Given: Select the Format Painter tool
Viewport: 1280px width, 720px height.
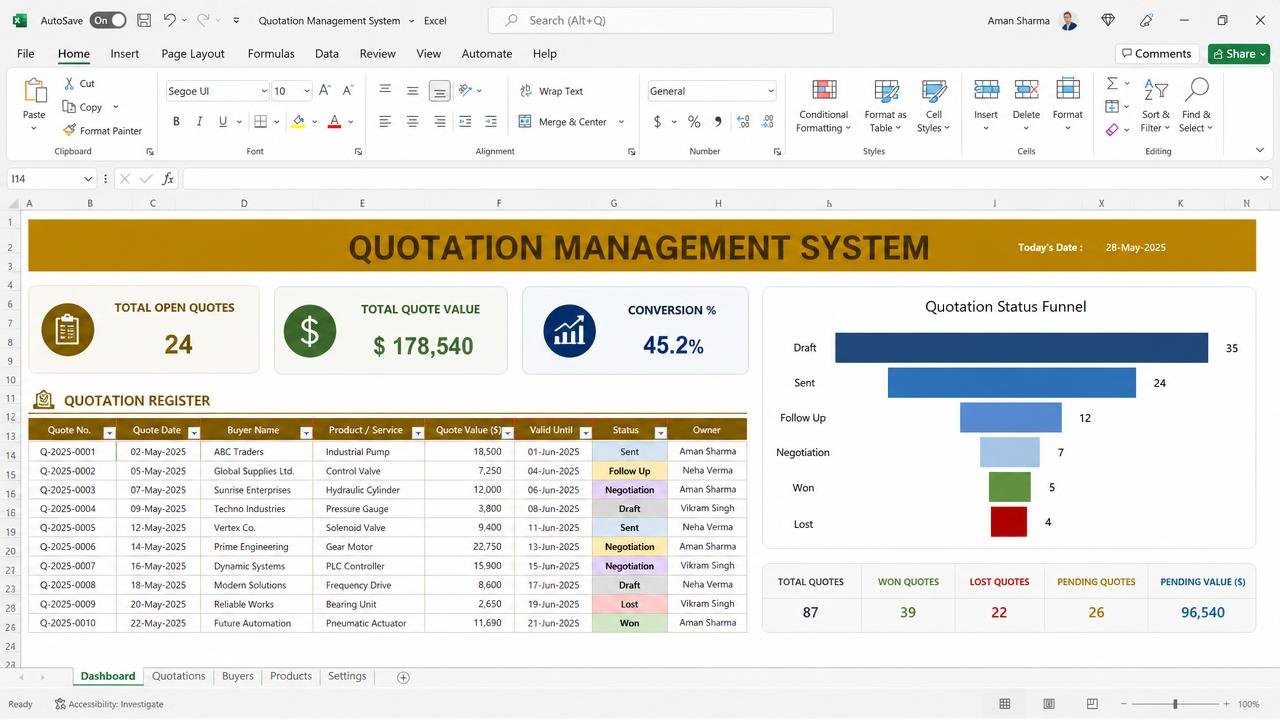Looking at the screenshot, I should pos(102,131).
